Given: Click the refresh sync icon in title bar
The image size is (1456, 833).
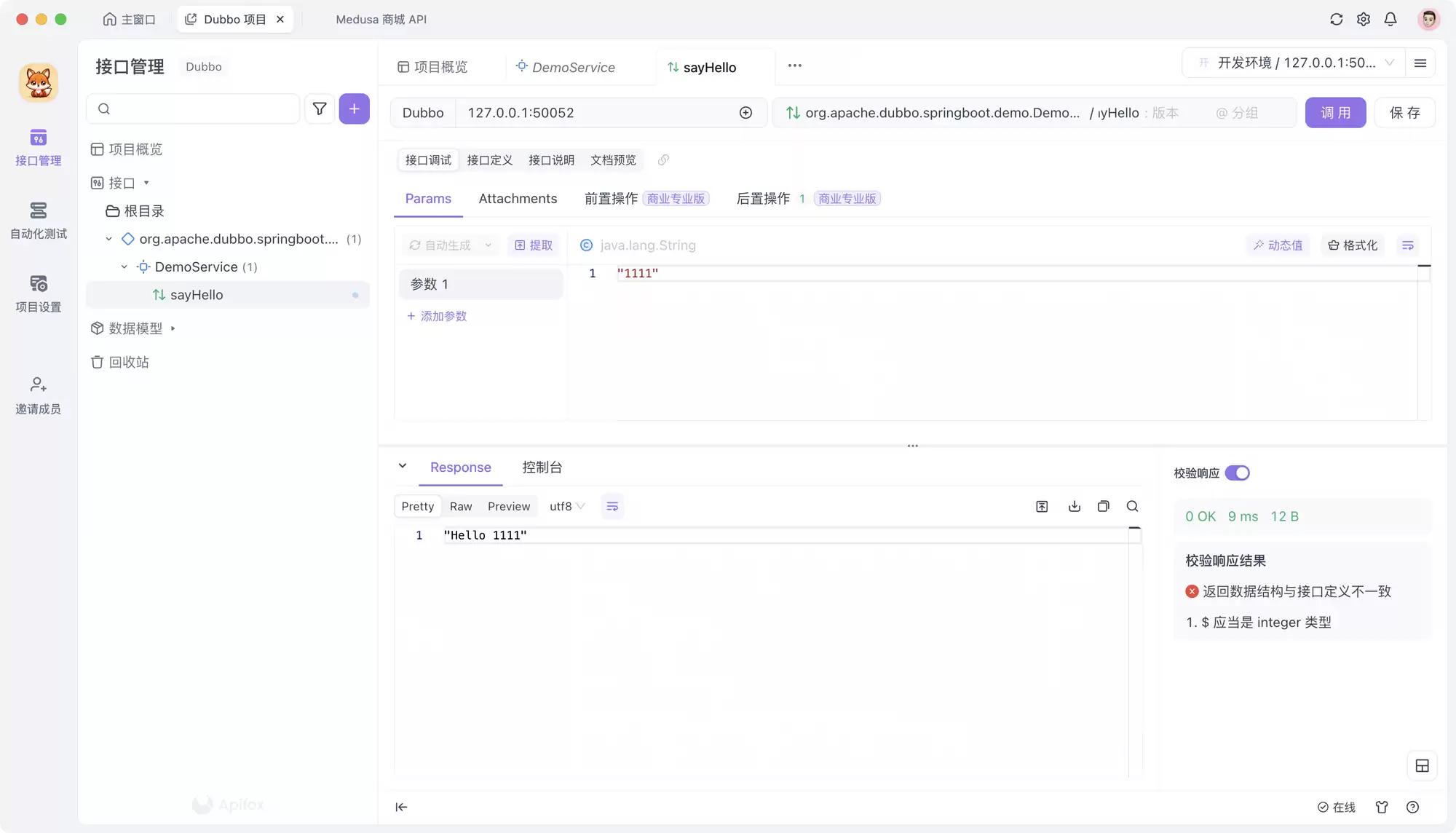Looking at the screenshot, I should coord(1336,20).
